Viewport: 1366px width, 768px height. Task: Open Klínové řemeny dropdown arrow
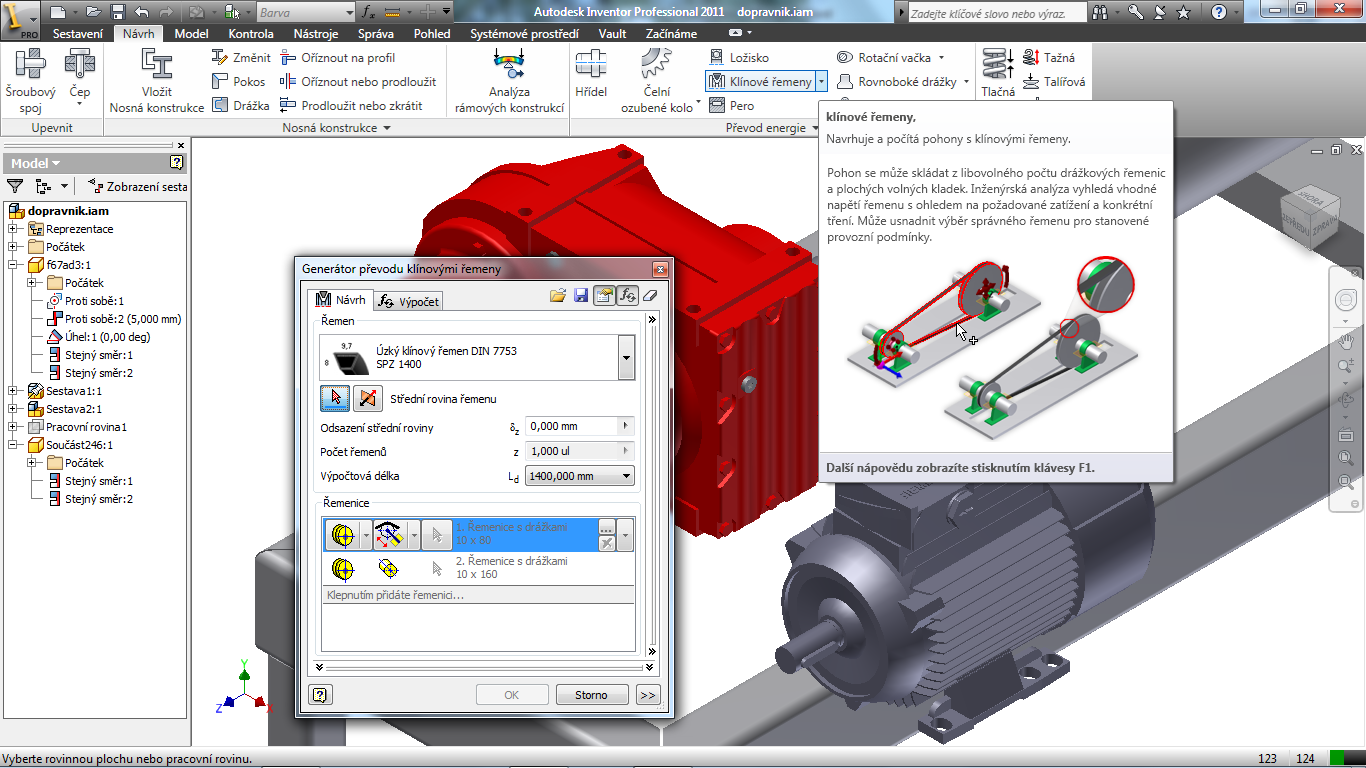coord(821,82)
